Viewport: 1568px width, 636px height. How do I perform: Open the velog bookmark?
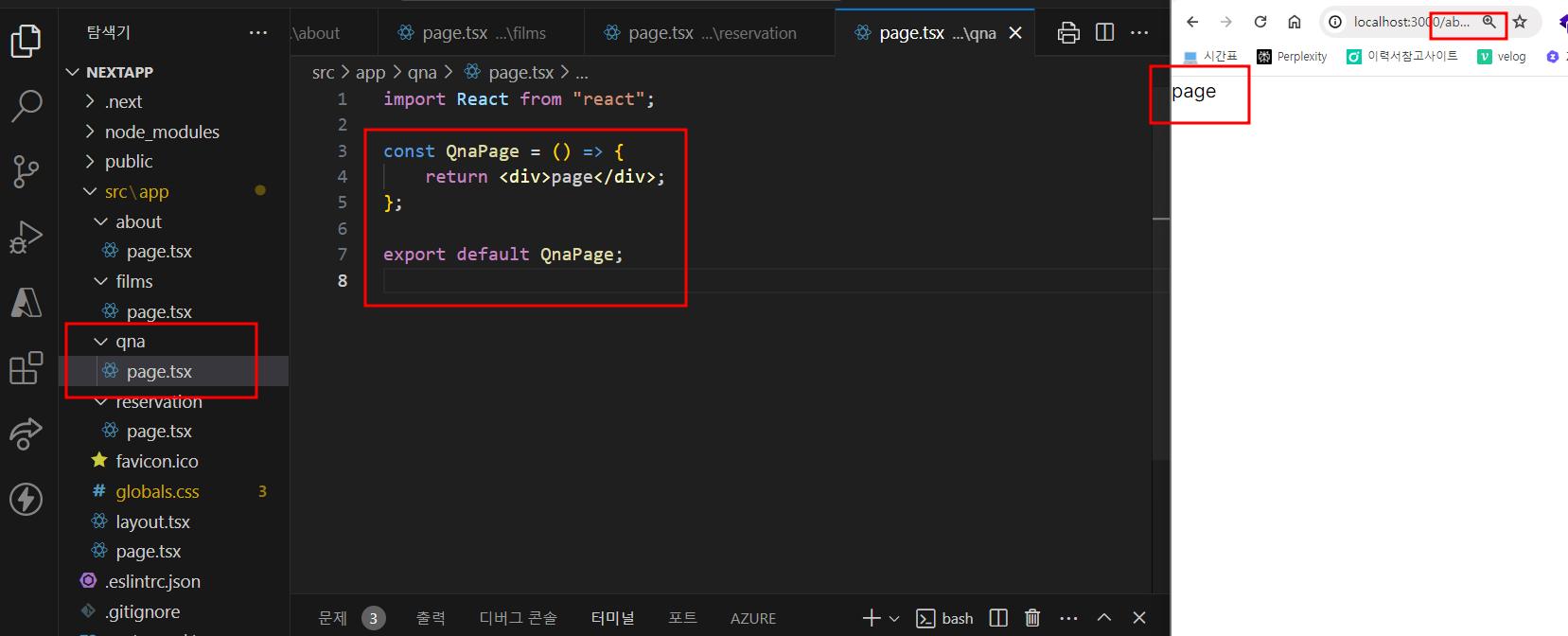(x=1502, y=57)
